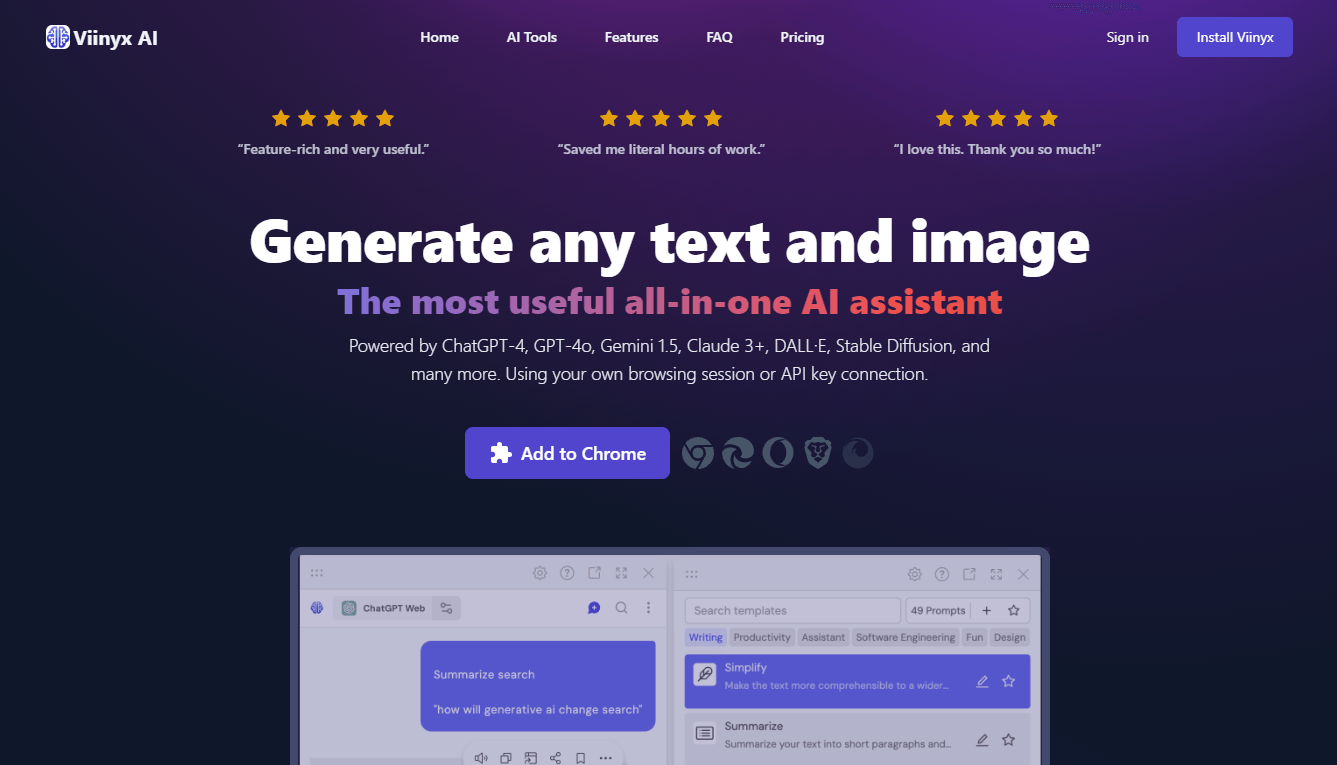This screenshot has height=765, width=1337.
Task: Select the Software Engineering category tab
Action: pos(906,637)
